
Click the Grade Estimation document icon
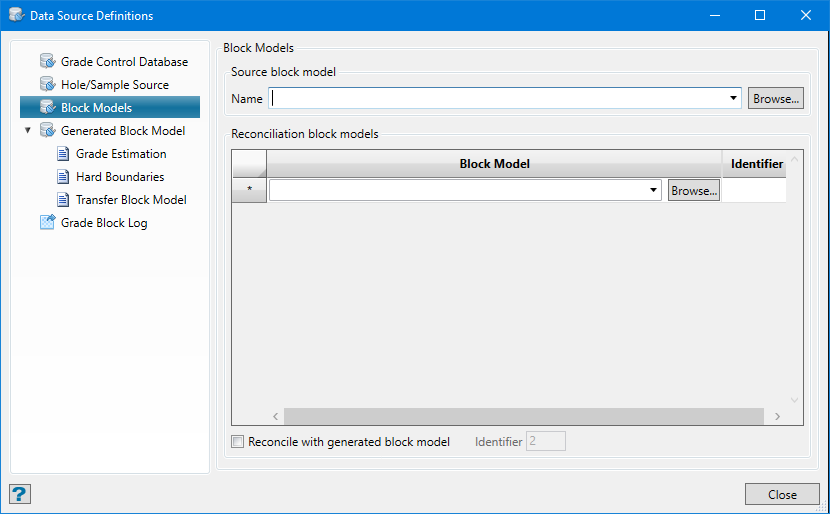64,154
